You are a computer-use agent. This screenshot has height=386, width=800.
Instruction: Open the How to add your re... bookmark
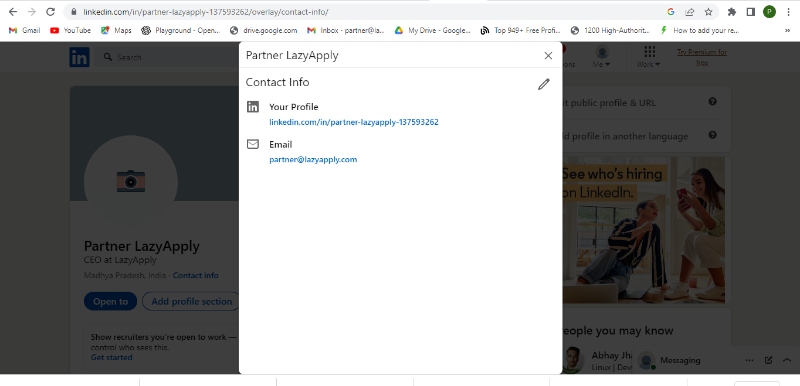pyautogui.click(x=699, y=30)
